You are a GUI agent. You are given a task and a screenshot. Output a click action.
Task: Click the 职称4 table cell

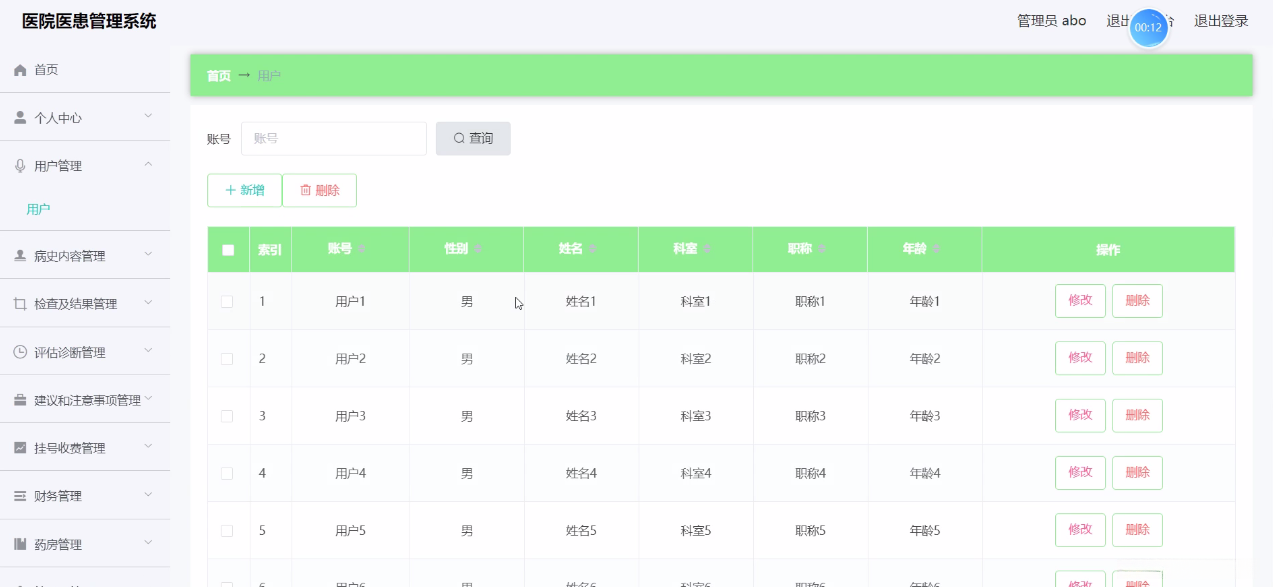tap(810, 473)
